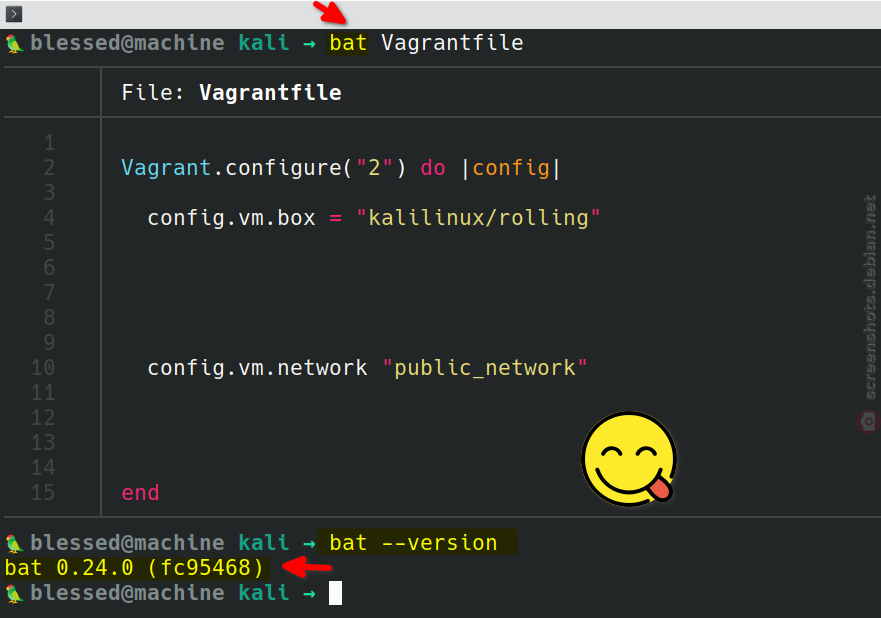Click the '.configure(' call on line 2
This screenshot has width=881, height=618.
click(x=283, y=168)
